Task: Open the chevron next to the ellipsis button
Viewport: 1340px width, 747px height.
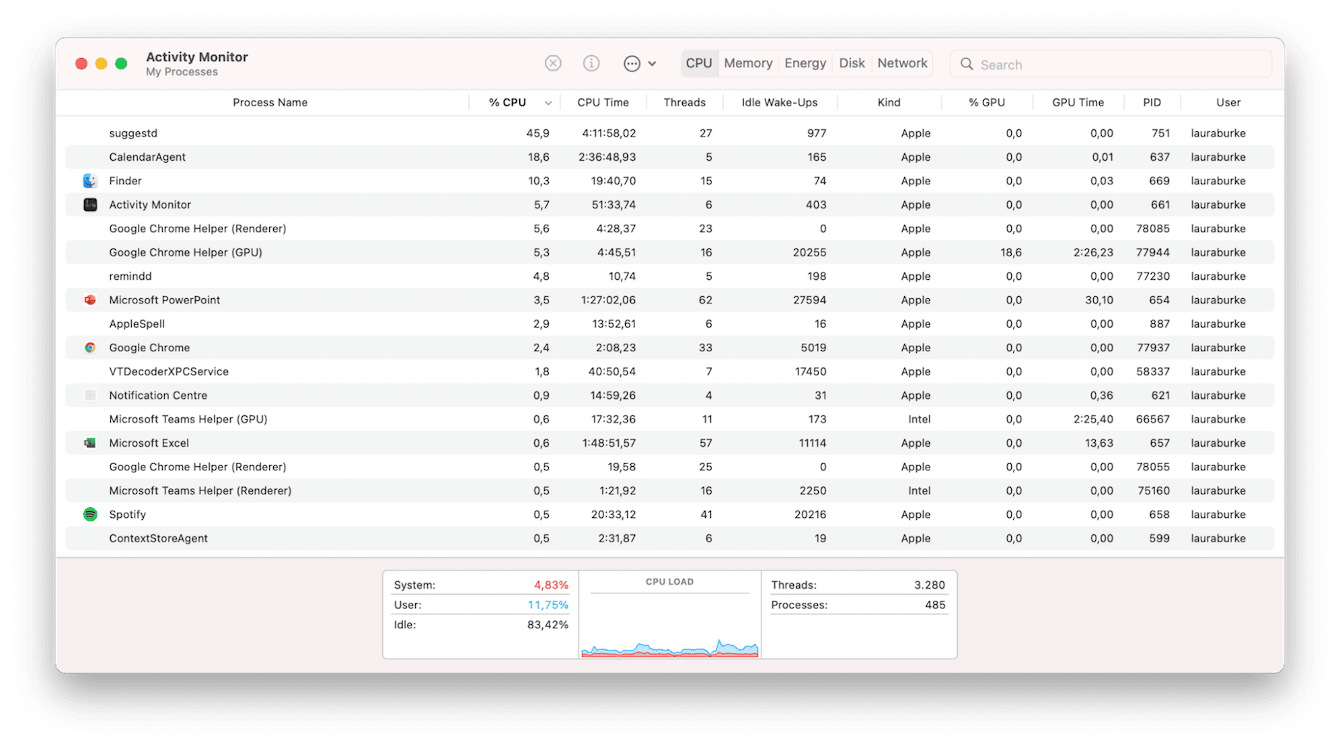Action: (x=652, y=63)
